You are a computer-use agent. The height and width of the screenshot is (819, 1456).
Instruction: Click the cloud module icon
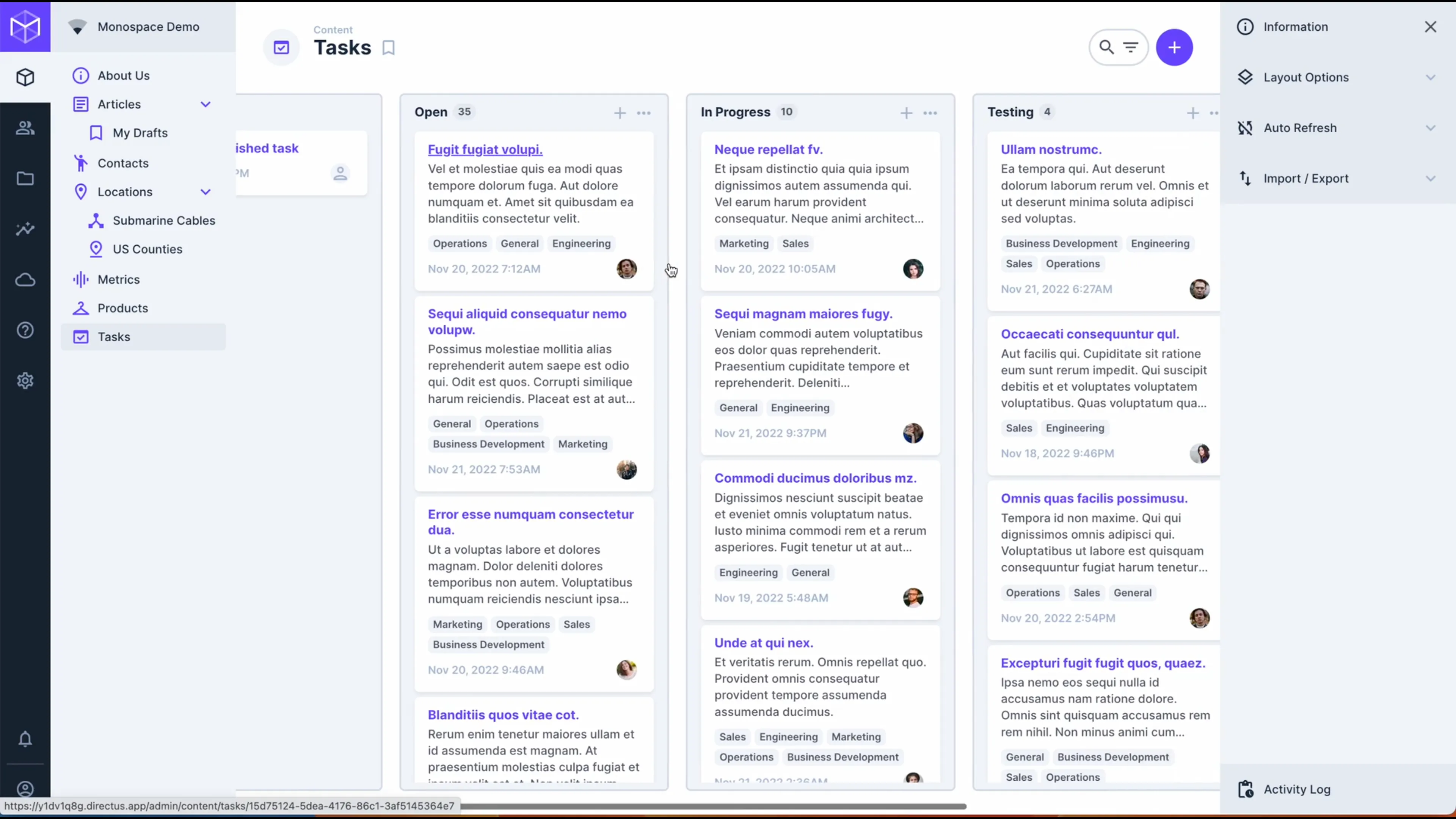[x=25, y=280]
